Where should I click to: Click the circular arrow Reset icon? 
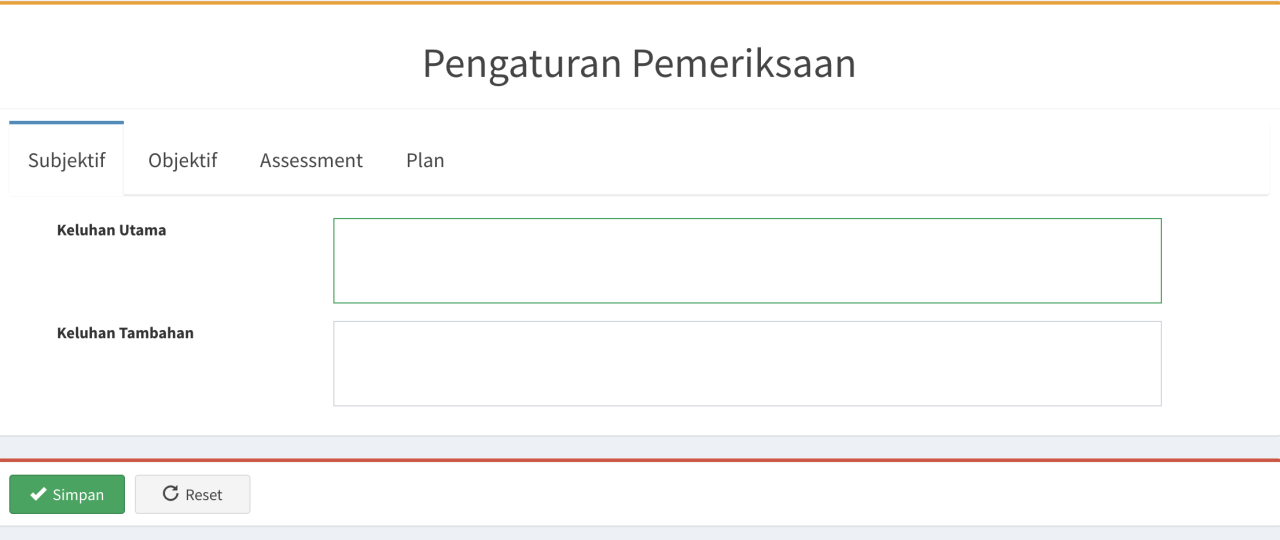point(170,494)
